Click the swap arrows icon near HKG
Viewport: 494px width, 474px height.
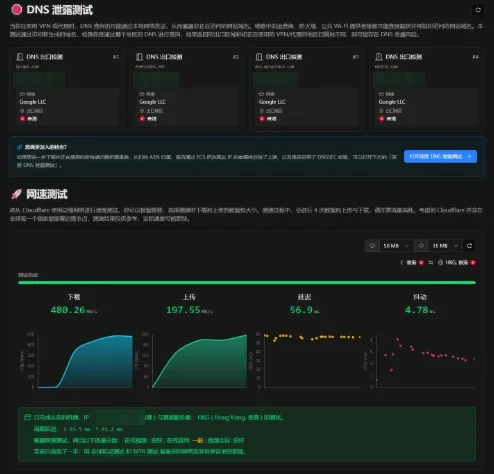(431, 263)
